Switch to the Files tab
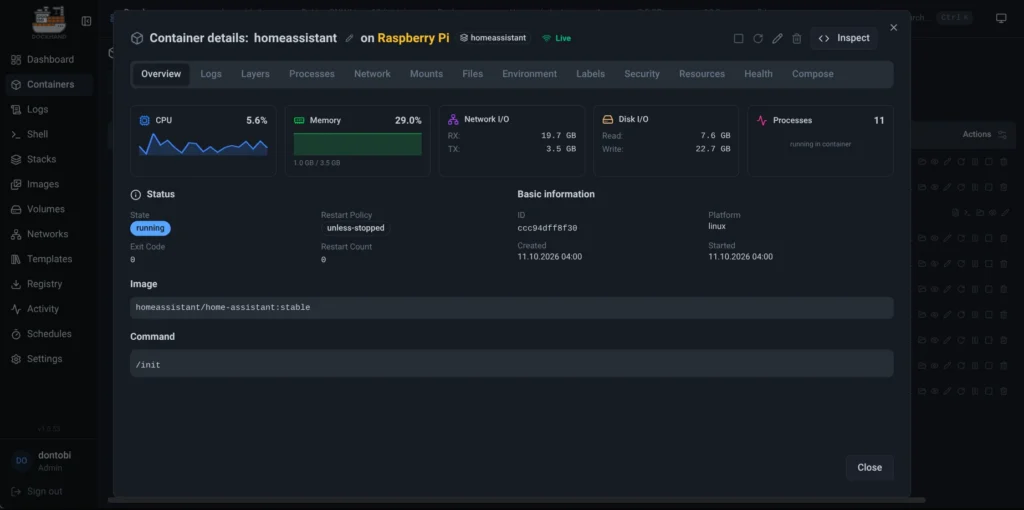The width and height of the screenshot is (1024, 510). tap(473, 74)
